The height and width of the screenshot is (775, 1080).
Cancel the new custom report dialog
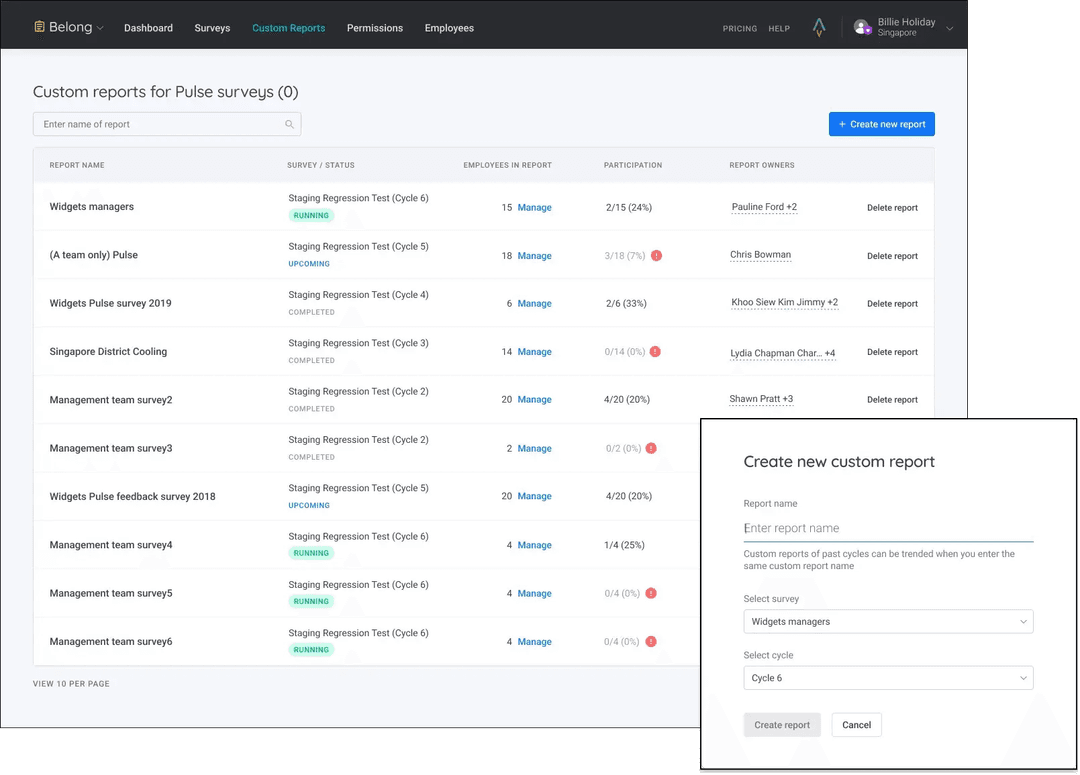click(856, 725)
